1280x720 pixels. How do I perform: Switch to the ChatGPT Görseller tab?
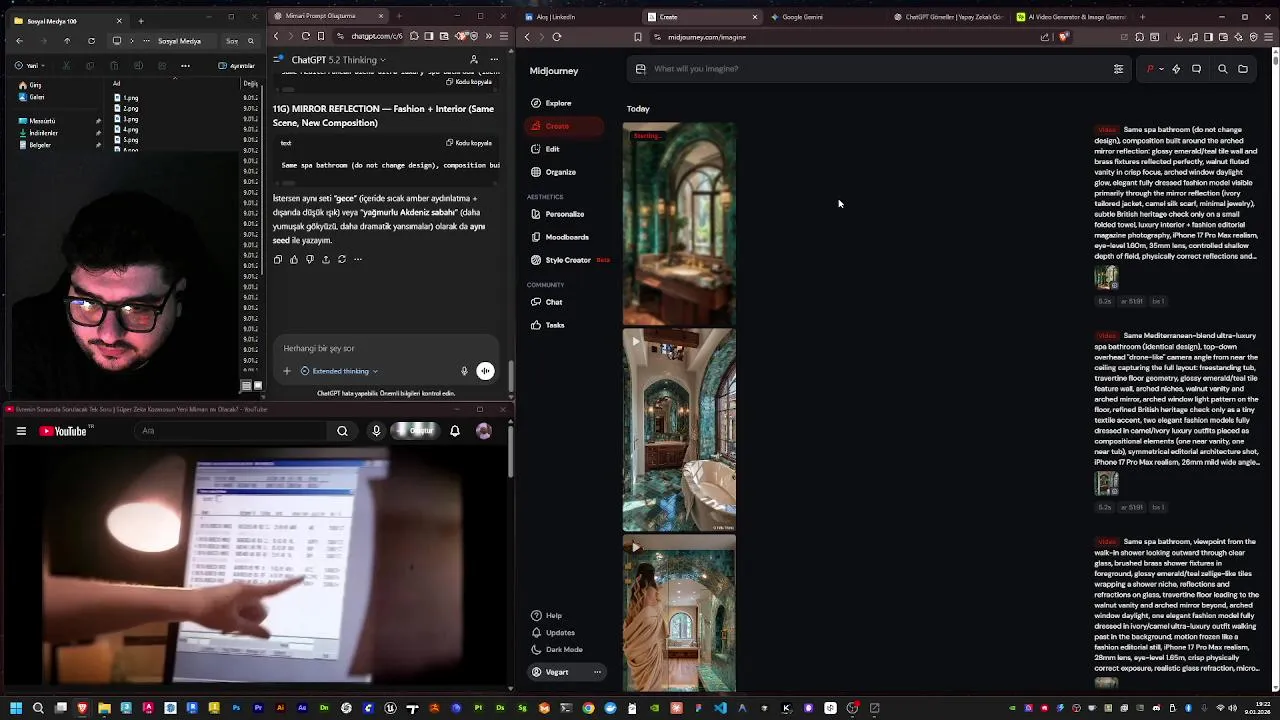click(x=948, y=17)
